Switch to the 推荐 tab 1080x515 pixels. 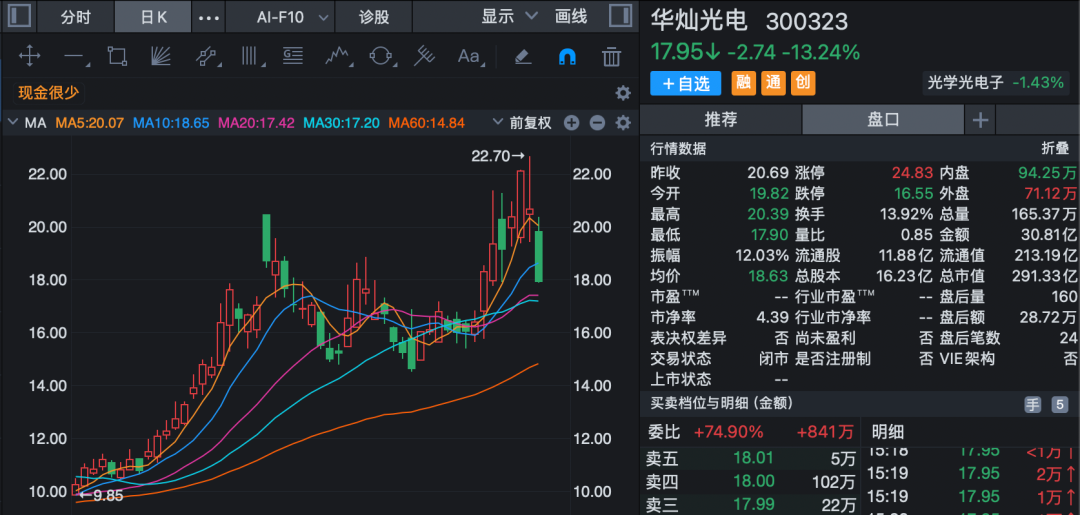click(x=720, y=120)
